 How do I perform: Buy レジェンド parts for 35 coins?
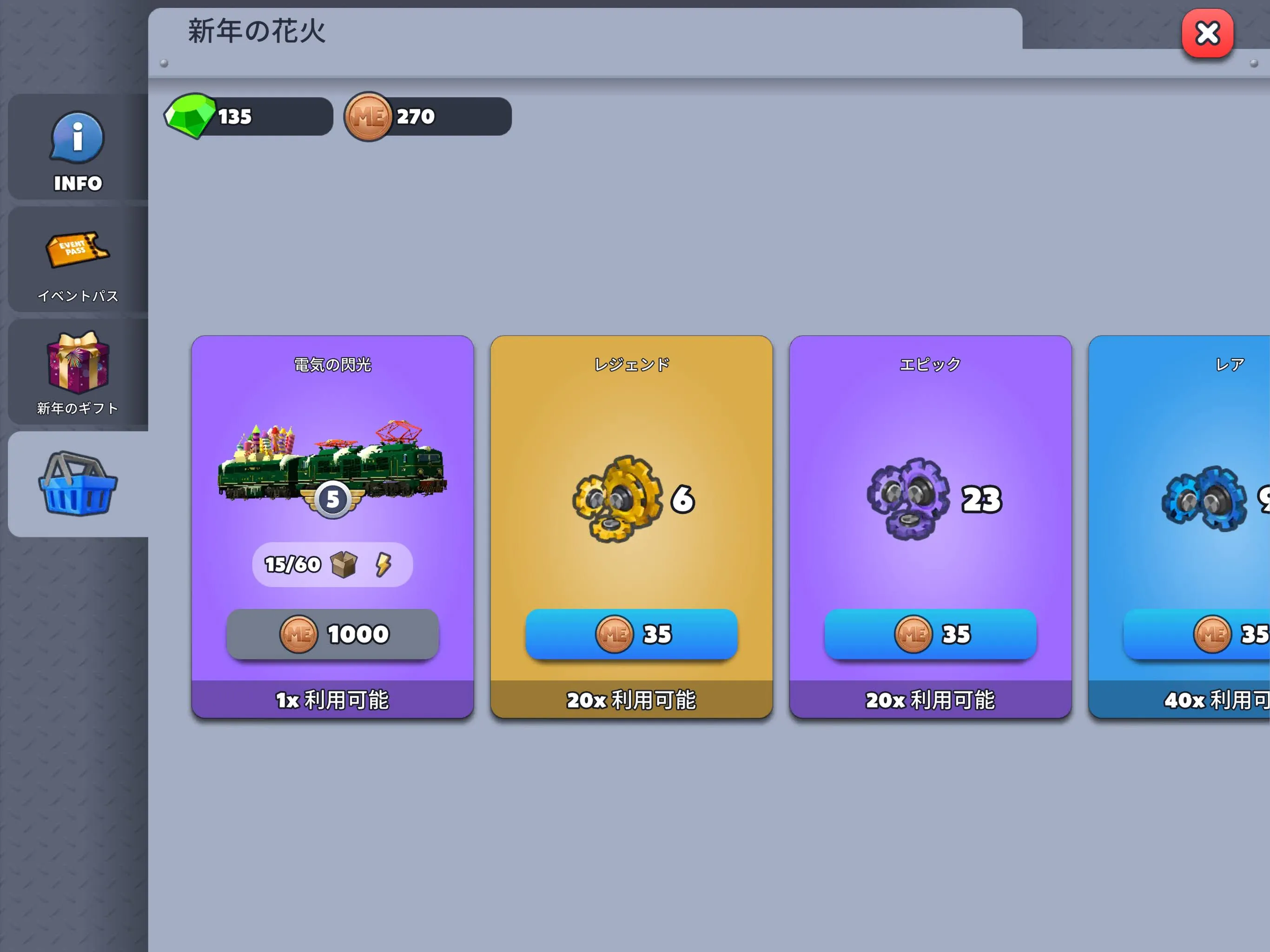pyautogui.click(x=631, y=634)
